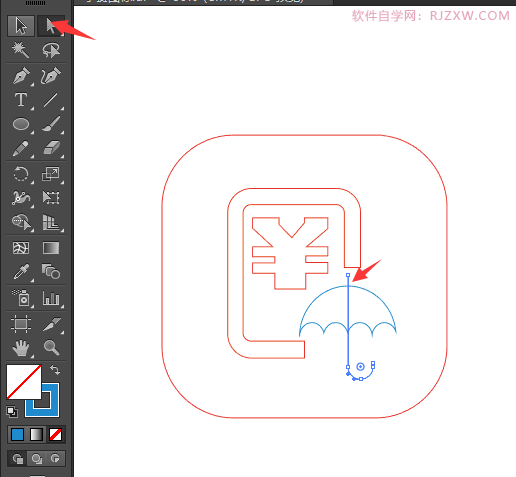Enable Draw Behind mode

[x=36, y=459]
